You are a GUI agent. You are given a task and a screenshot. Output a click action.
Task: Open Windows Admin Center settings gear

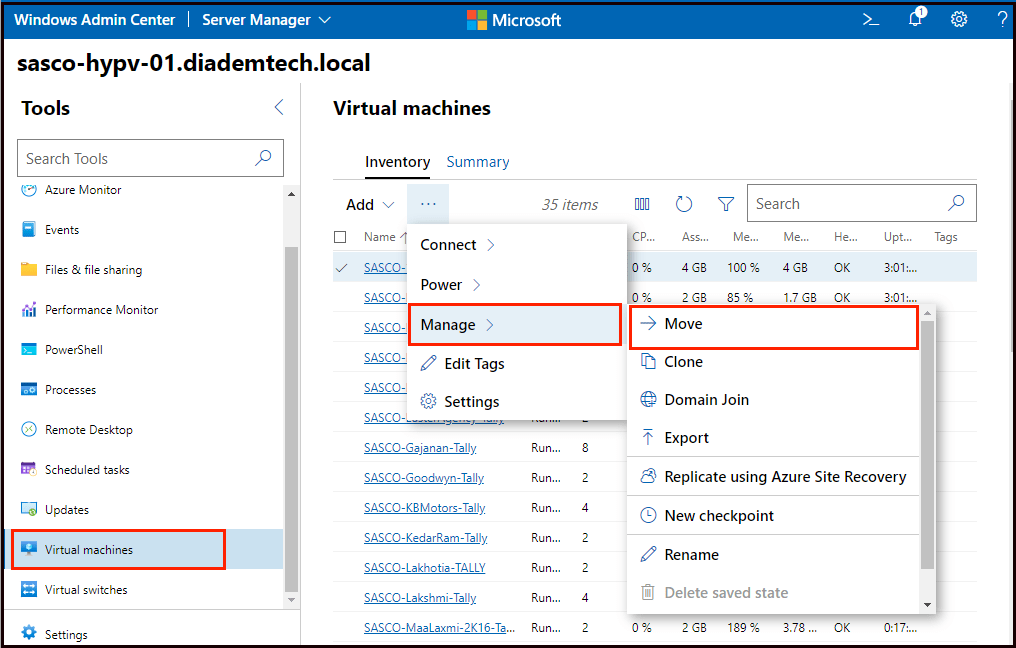point(958,19)
